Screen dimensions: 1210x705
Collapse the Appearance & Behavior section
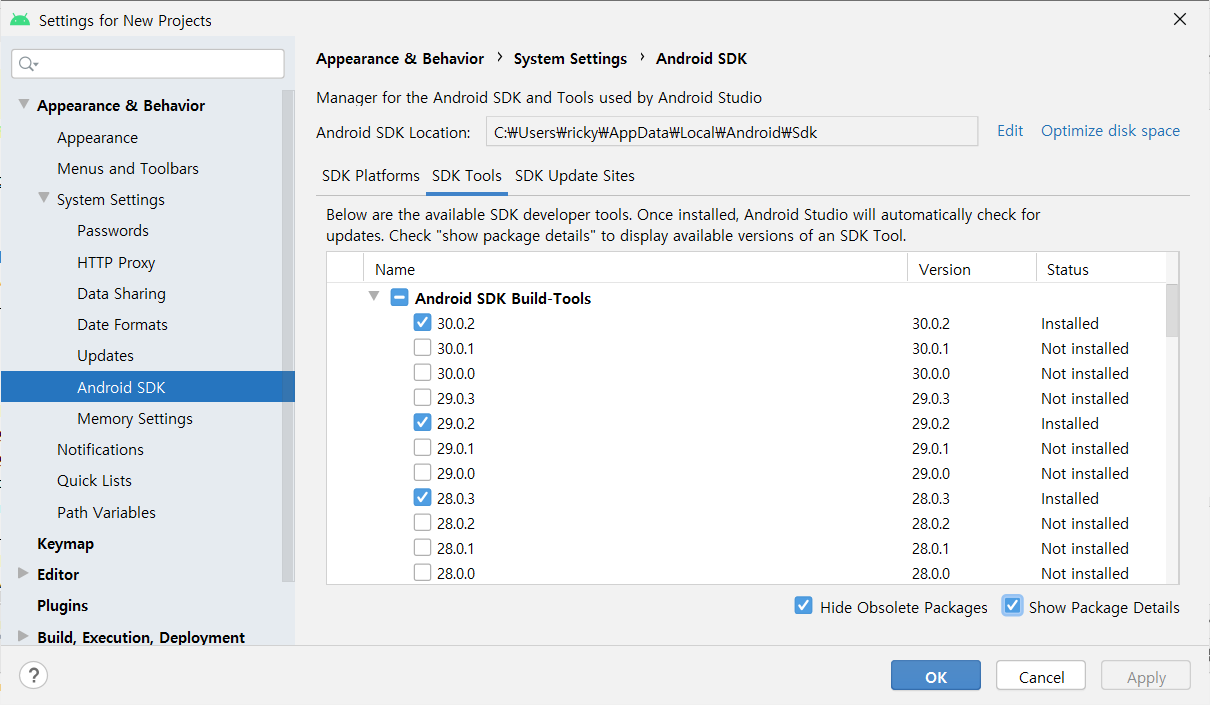[x=24, y=104]
